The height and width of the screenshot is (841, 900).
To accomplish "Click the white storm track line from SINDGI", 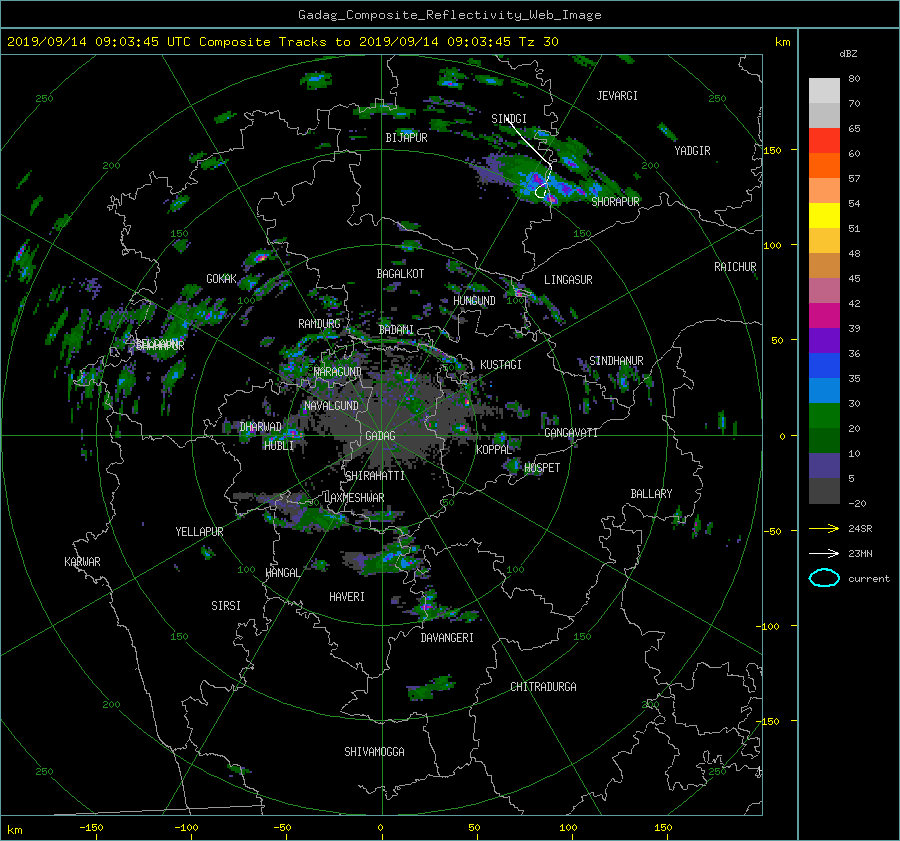I will point(530,144).
